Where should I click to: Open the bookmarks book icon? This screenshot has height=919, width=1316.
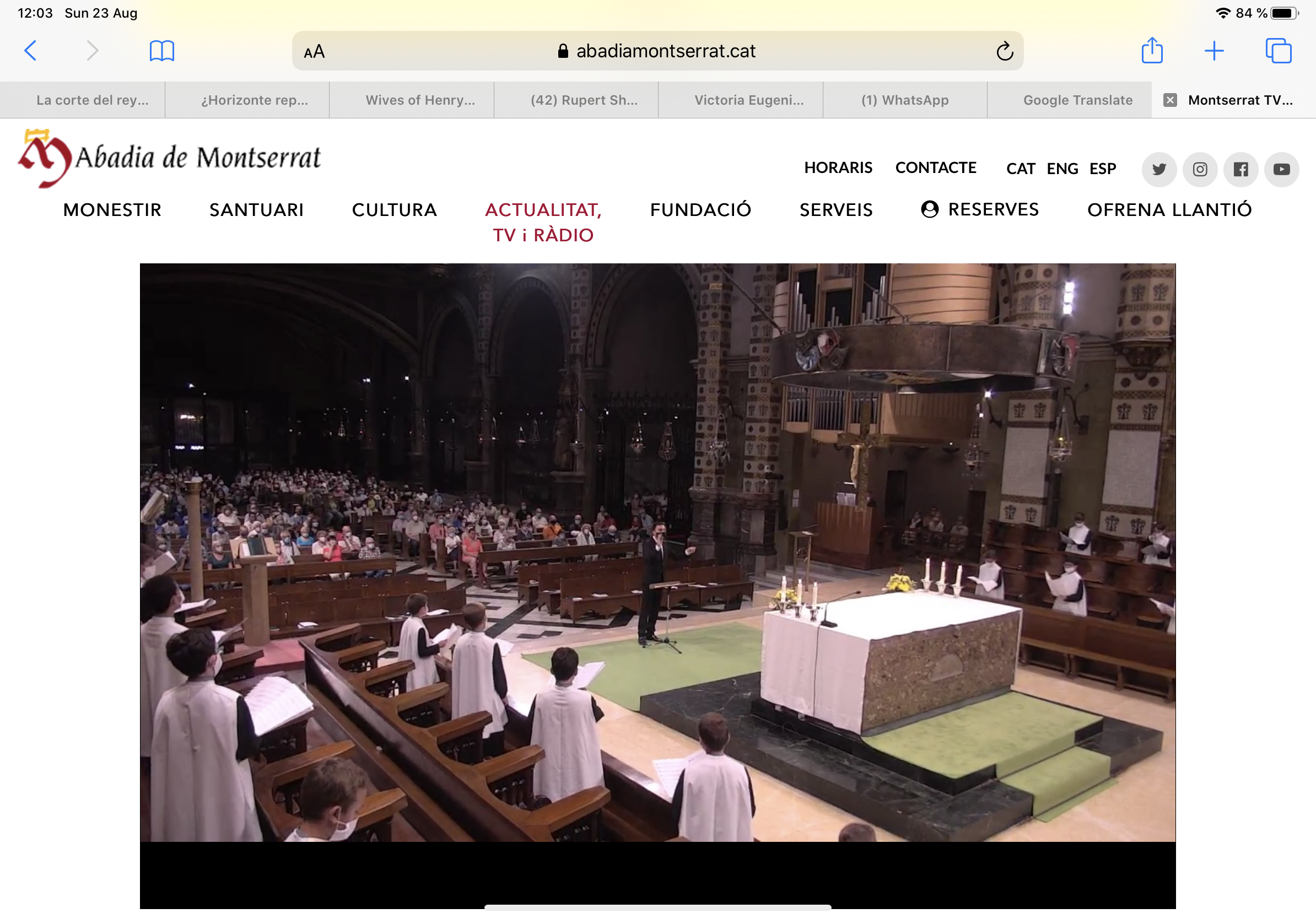point(161,51)
